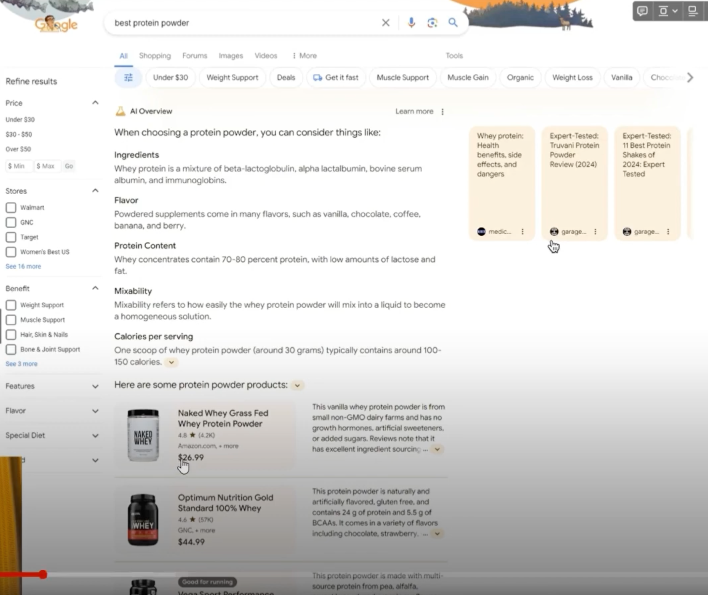This screenshot has height=595, width=708.
Task: Apply the Get it fast chip
Action: 335,78
